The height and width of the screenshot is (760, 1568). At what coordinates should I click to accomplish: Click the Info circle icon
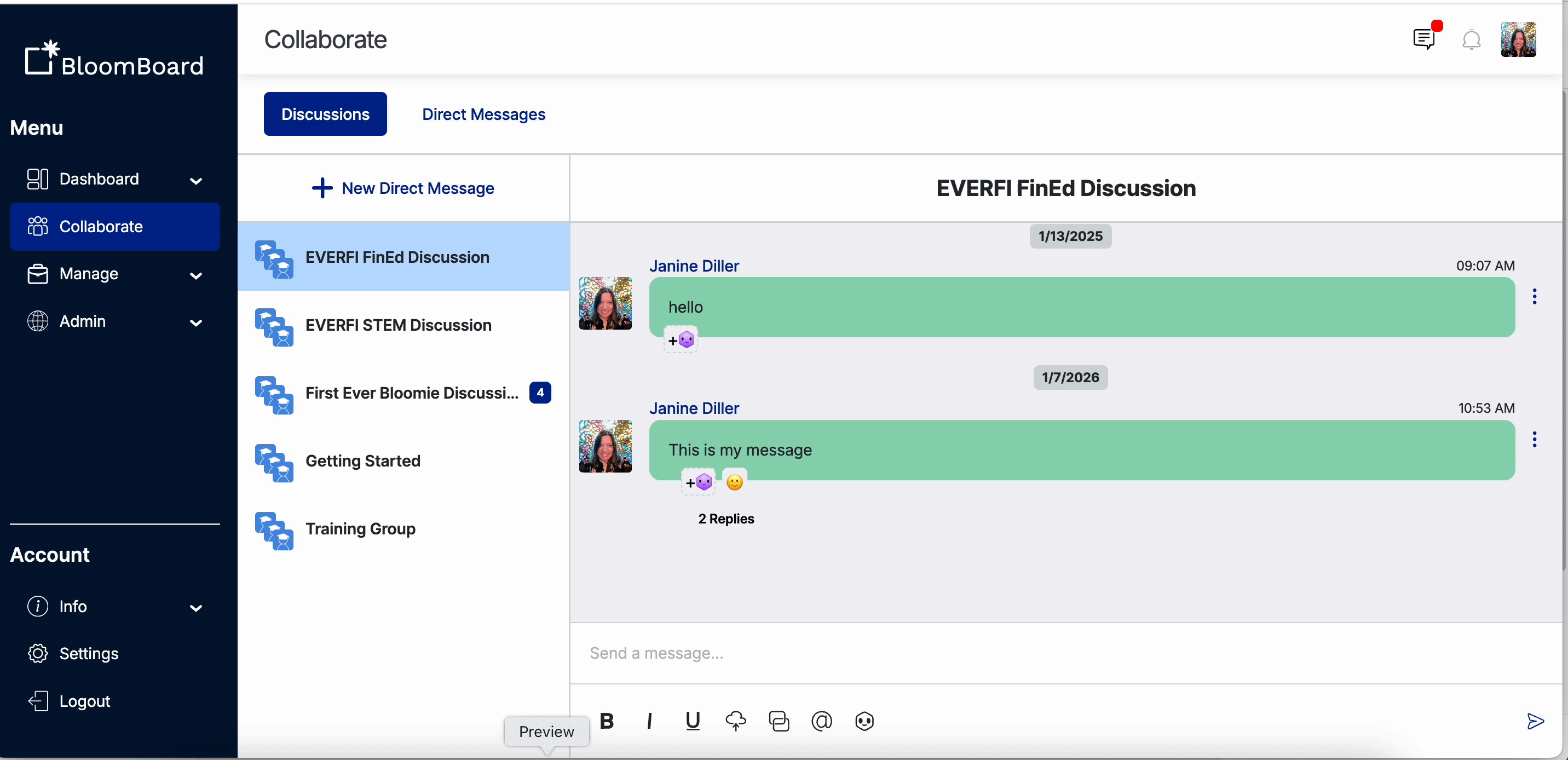pyautogui.click(x=38, y=607)
